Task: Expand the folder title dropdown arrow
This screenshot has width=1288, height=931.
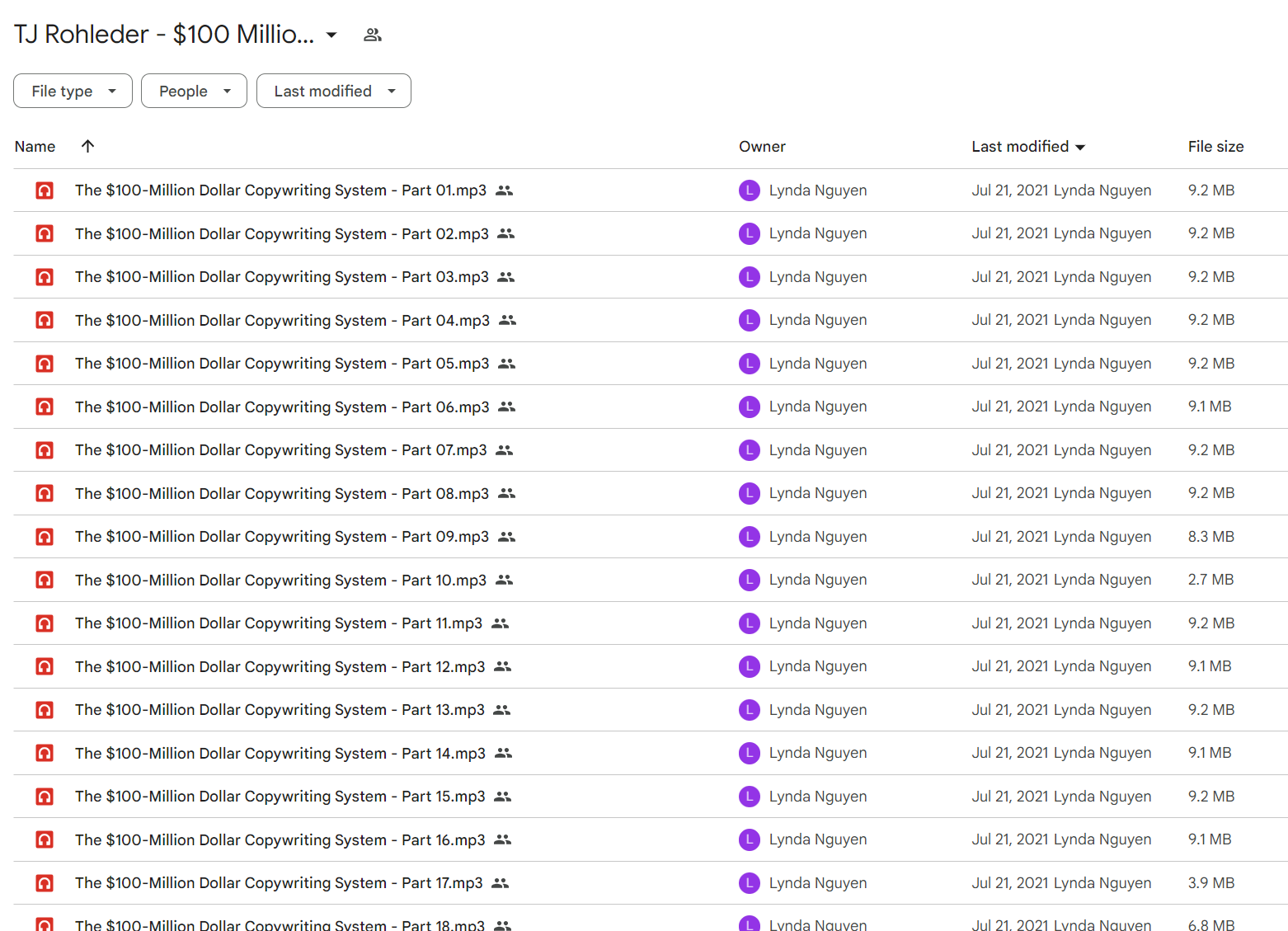Action: (x=331, y=35)
